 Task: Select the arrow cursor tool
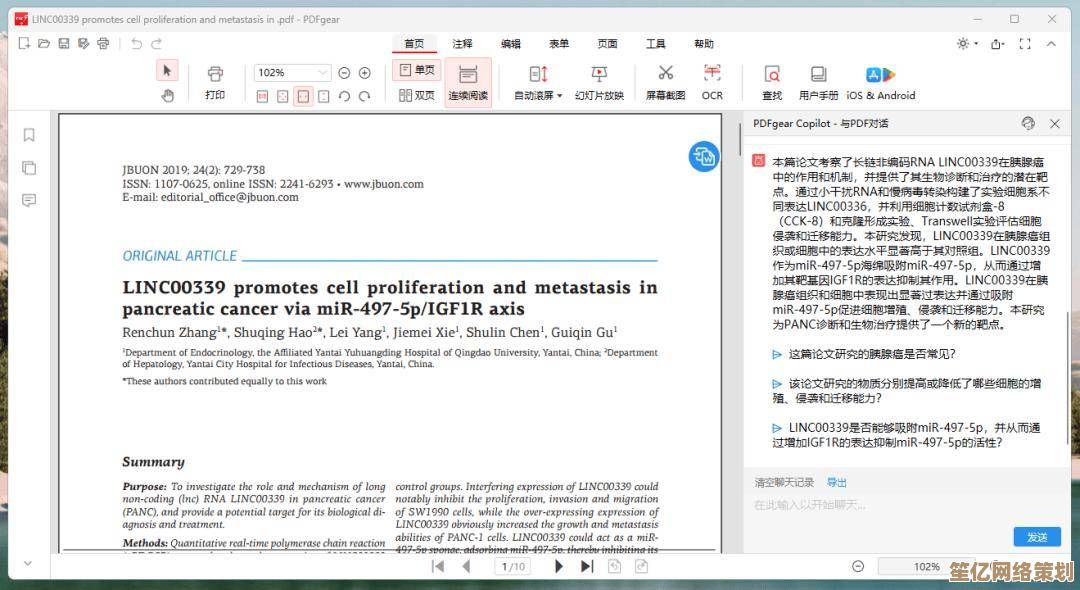click(x=167, y=71)
